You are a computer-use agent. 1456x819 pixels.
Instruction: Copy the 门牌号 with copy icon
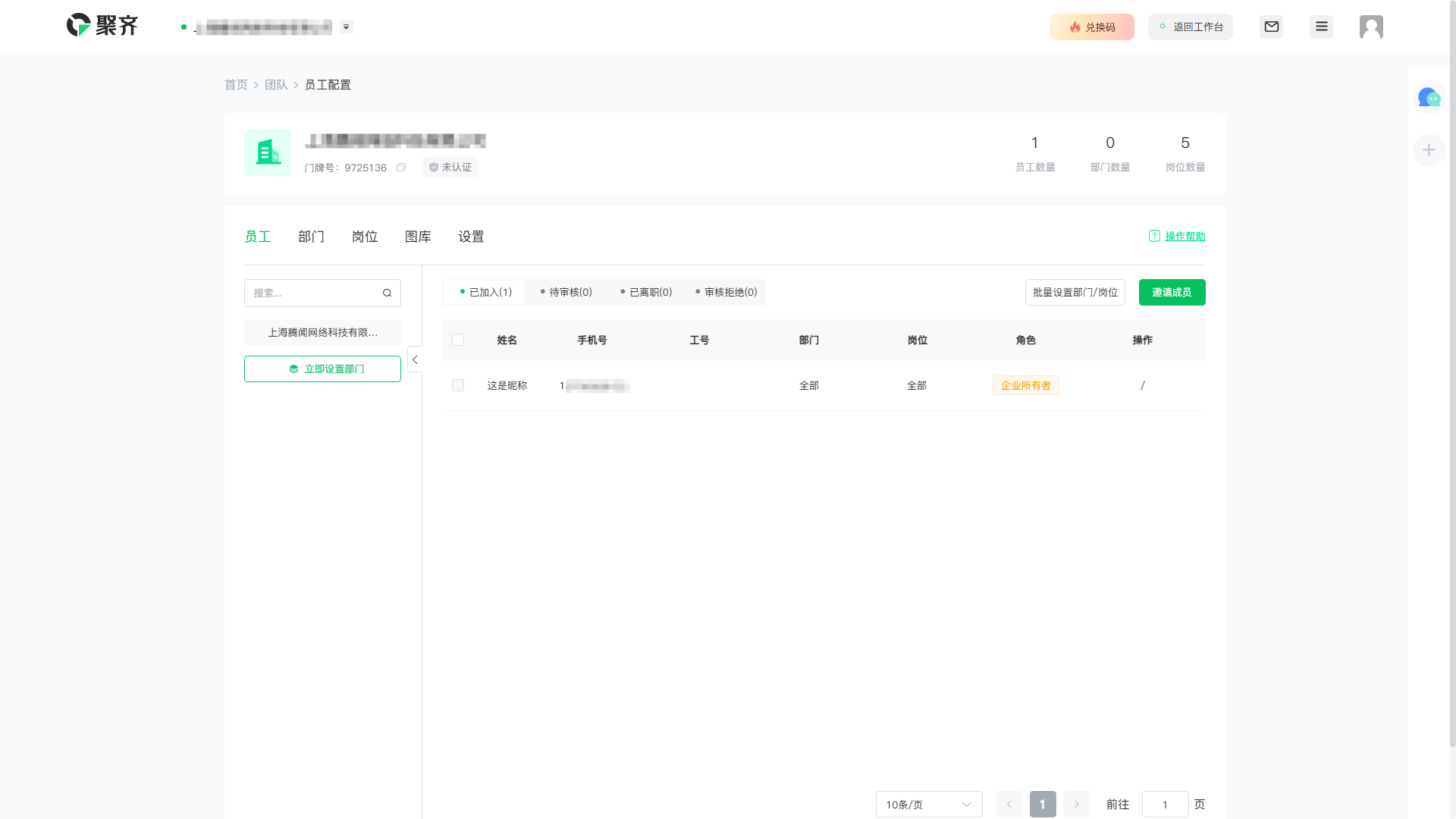[401, 168]
